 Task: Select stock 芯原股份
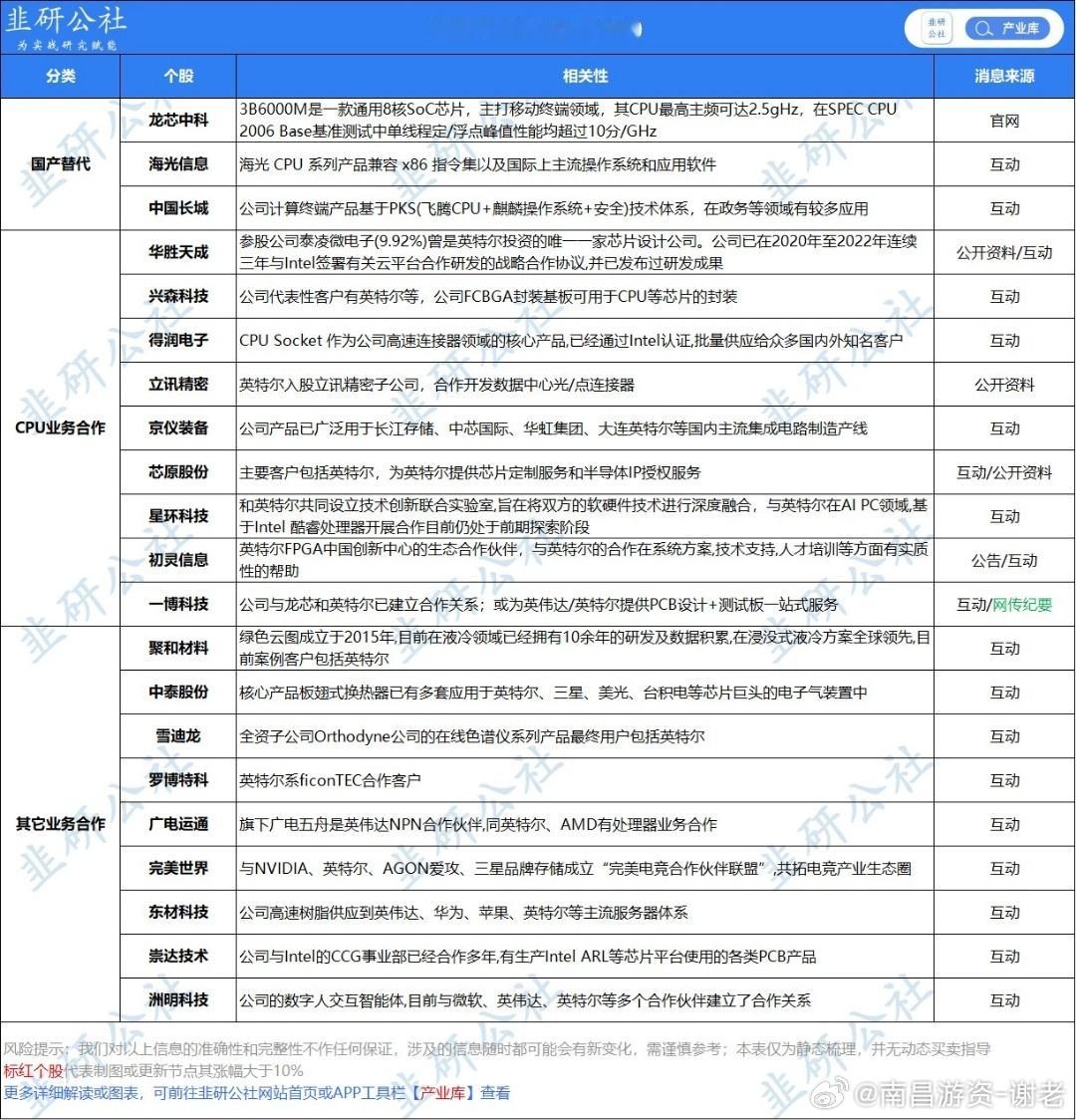(178, 472)
